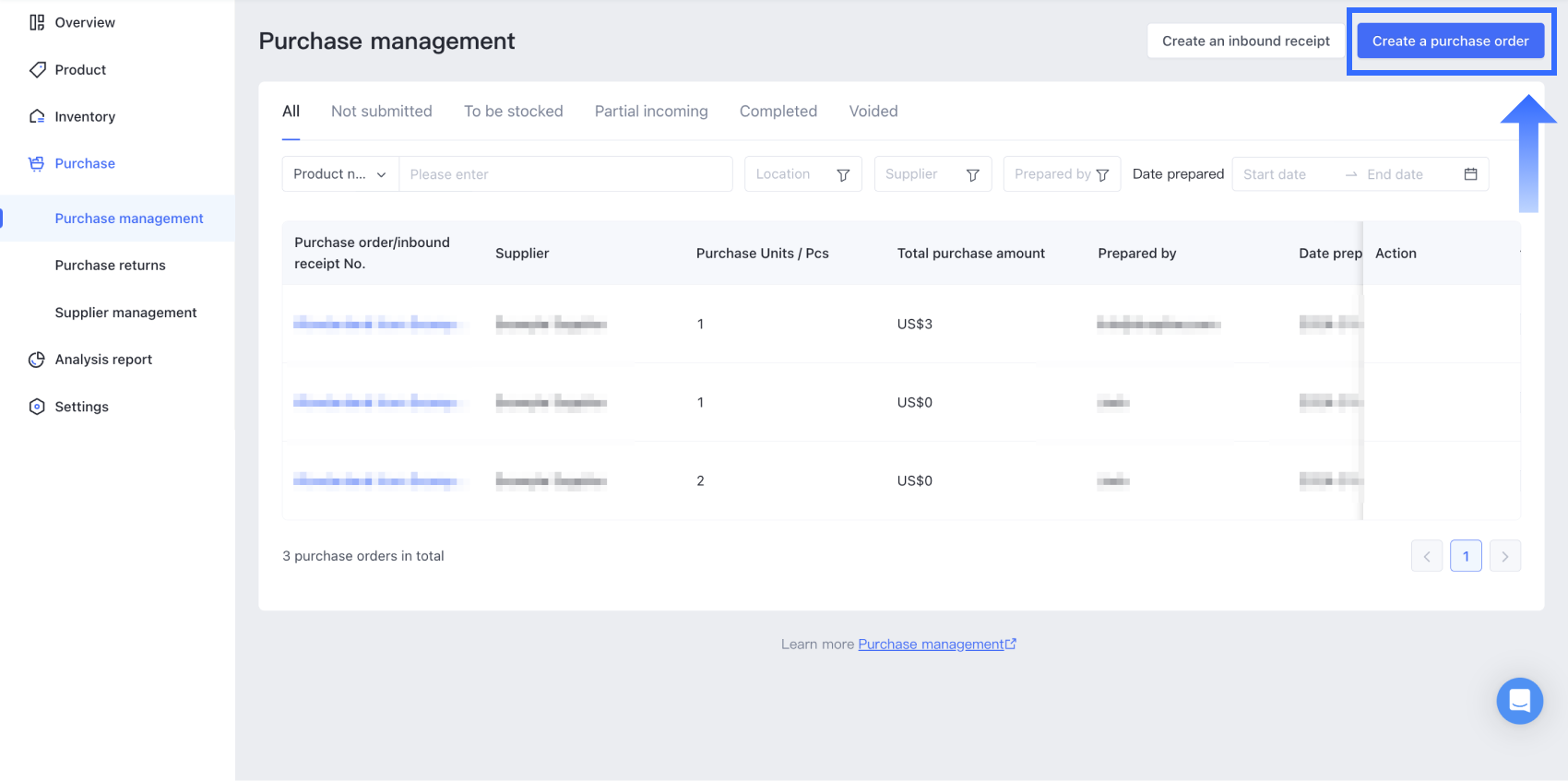
Task: Switch to the All tab
Action: click(x=291, y=111)
